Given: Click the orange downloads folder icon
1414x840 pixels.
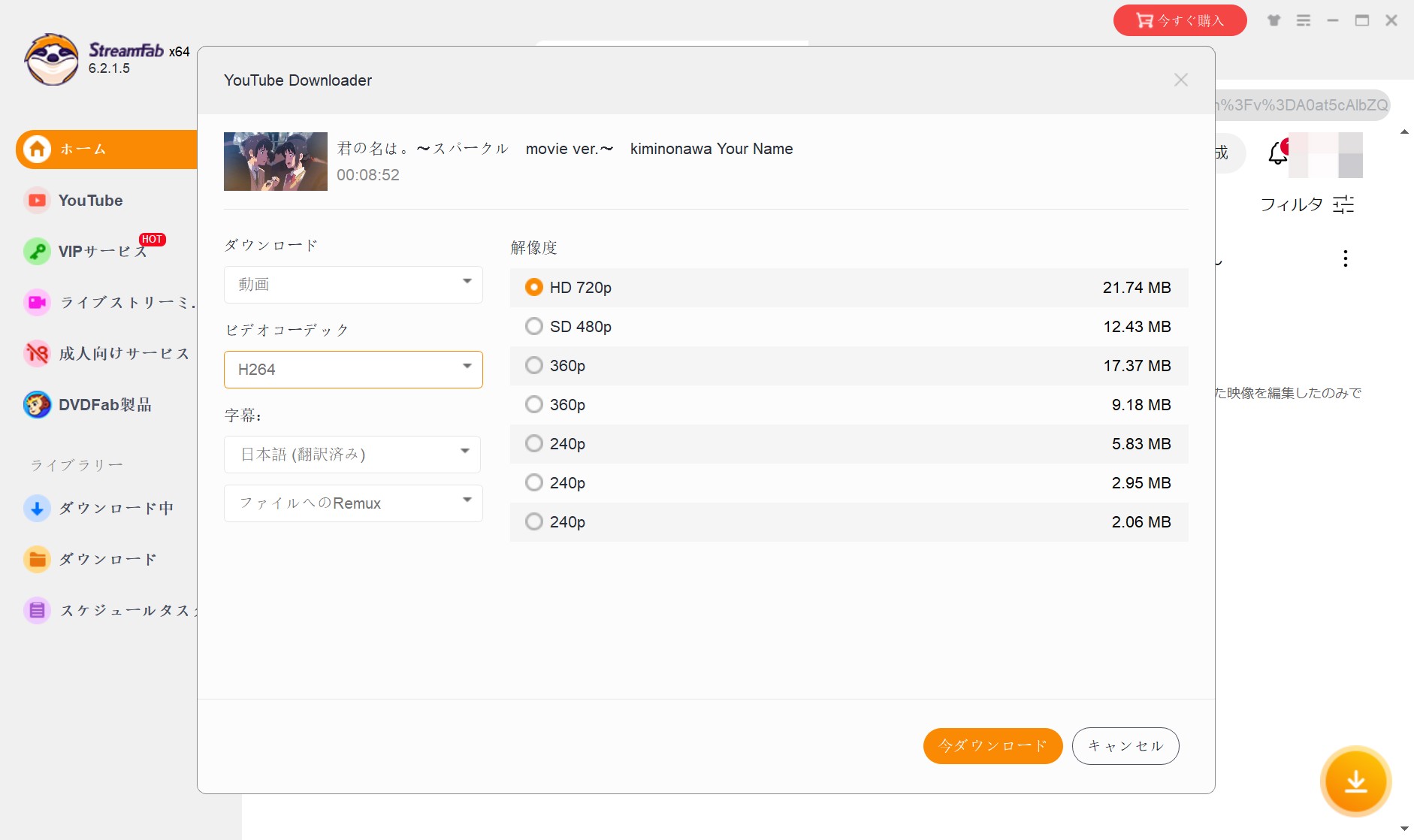Looking at the screenshot, I should (37, 559).
